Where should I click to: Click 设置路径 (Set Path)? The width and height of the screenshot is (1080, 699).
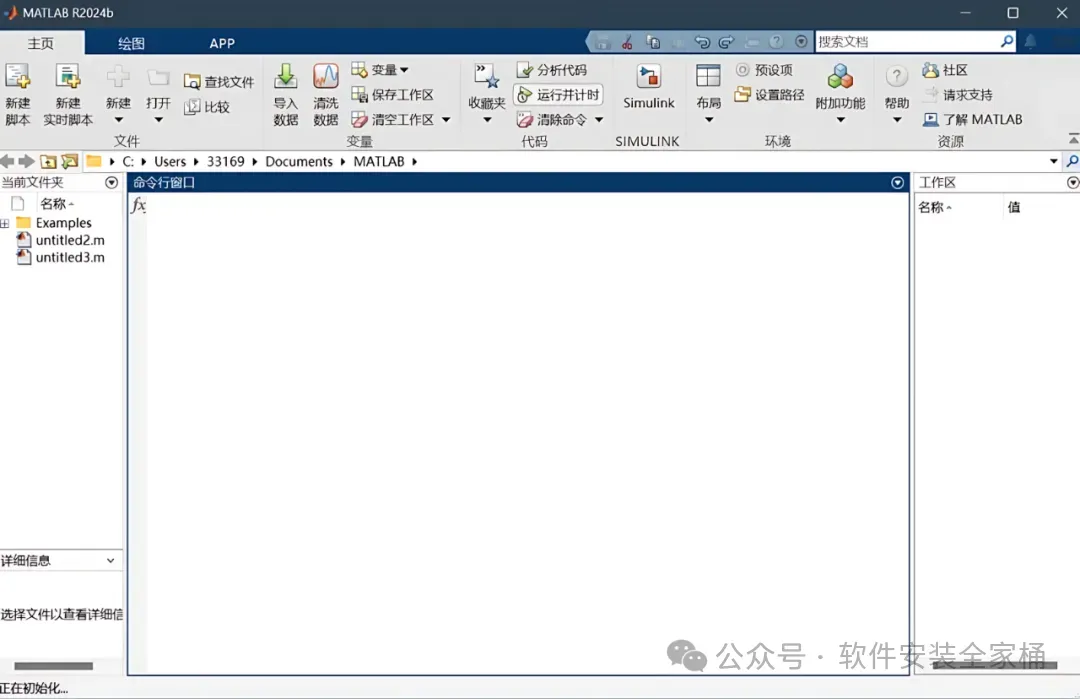coord(769,94)
